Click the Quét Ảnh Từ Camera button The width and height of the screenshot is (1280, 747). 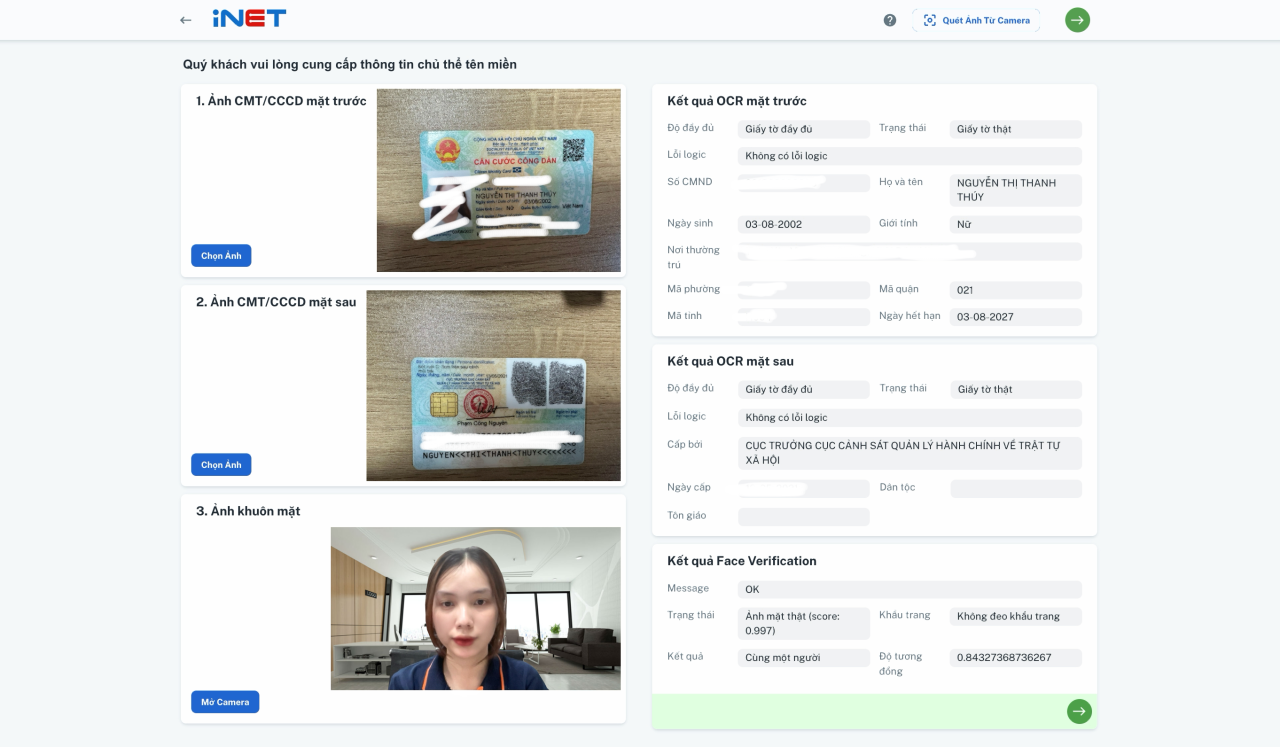click(x=976, y=20)
